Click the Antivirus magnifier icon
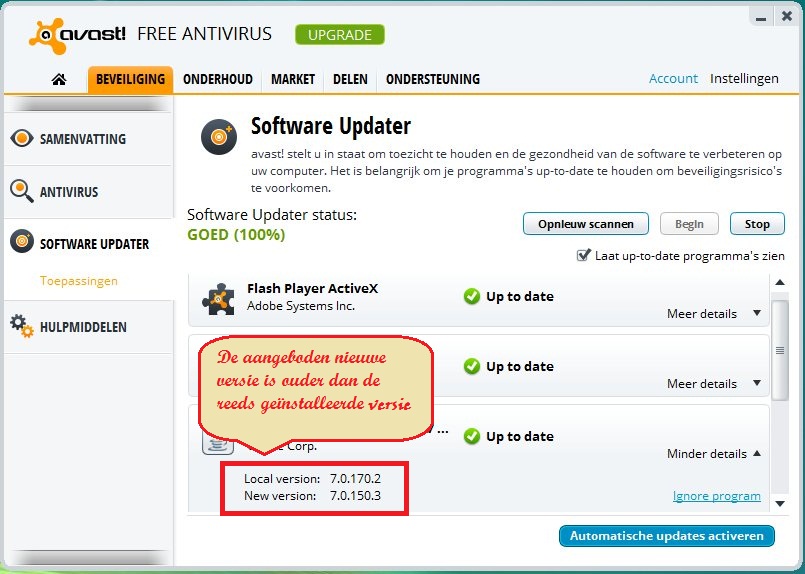 click(22, 191)
